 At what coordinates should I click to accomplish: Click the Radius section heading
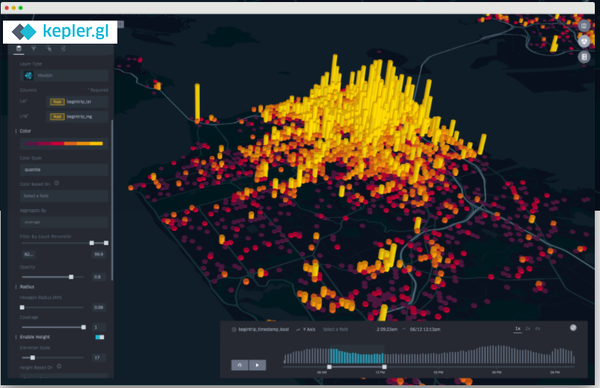click(27, 287)
